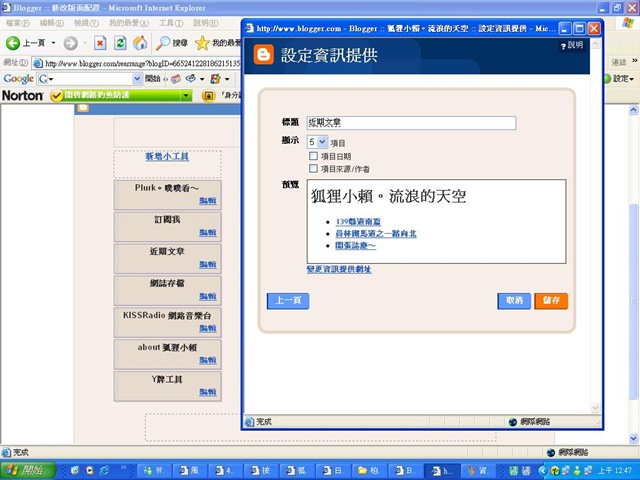Image resolution: width=640 pixels, height=480 pixels.
Task: Click the Norton identity safe lock icon
Action: pyautogui.click(x=209, y=96)
